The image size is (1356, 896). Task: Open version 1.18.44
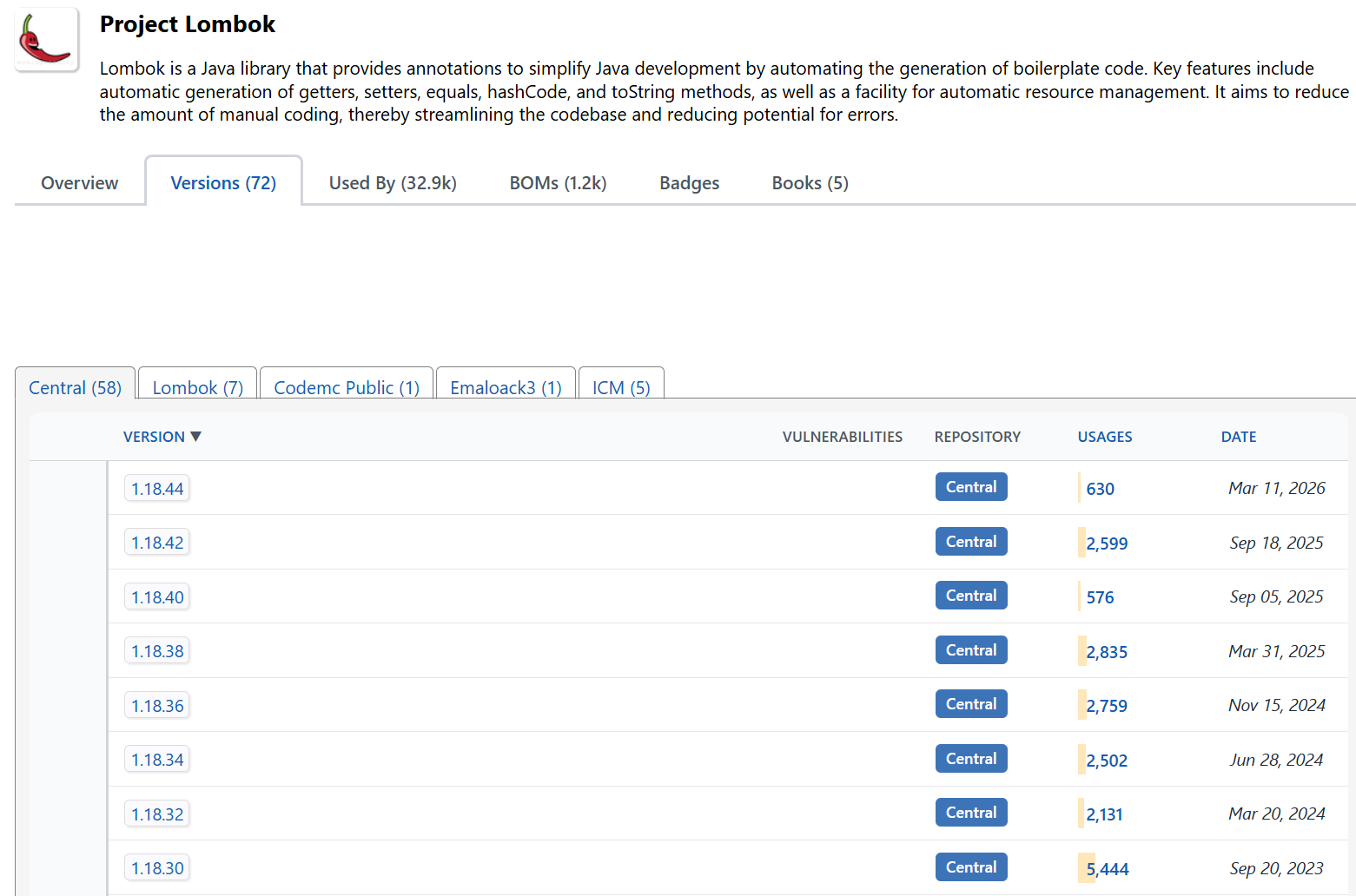pos(157,489)
